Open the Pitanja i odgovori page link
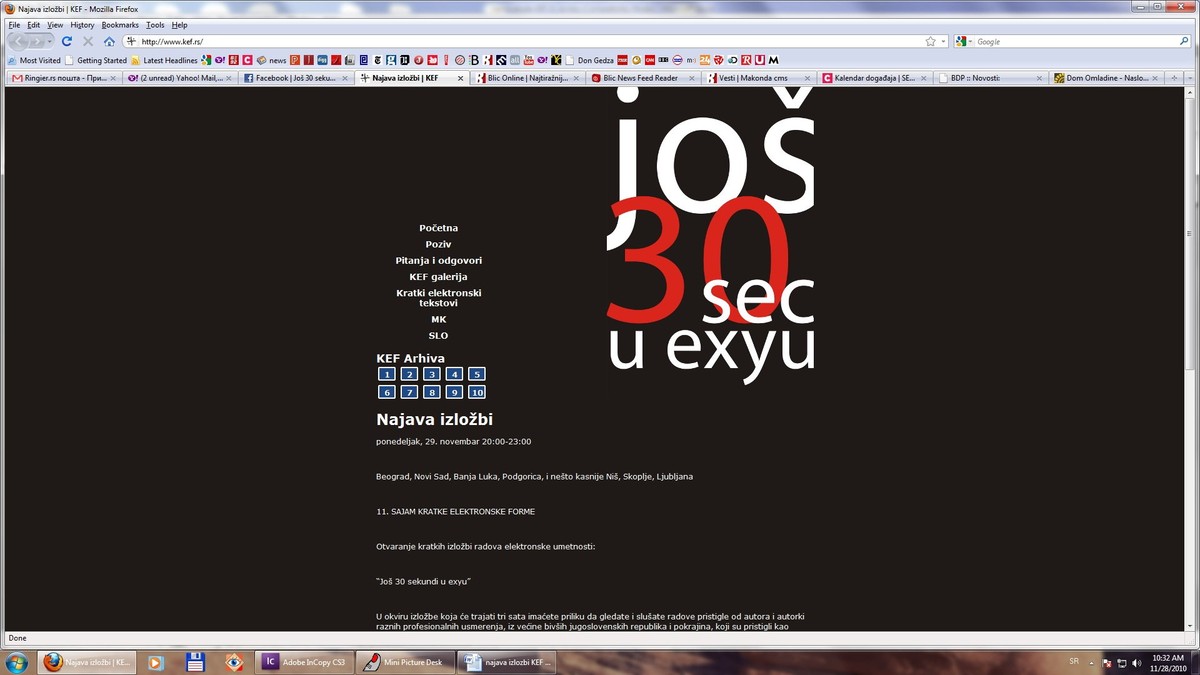This screenshot has width=1200, height=675. [438, 260]
